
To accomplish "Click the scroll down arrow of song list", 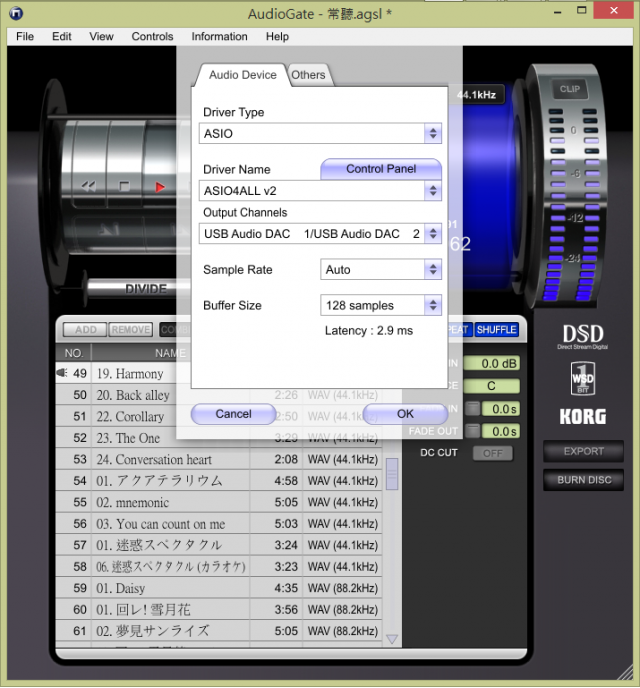I will (392, 639).
